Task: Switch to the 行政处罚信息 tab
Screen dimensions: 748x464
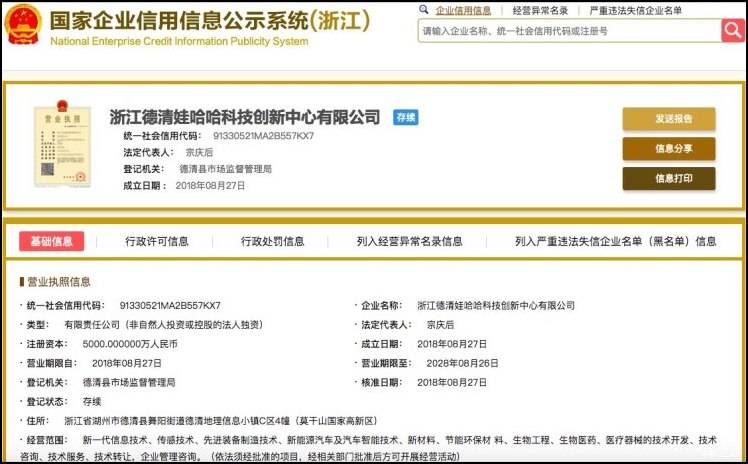Action: pos(272,241)
